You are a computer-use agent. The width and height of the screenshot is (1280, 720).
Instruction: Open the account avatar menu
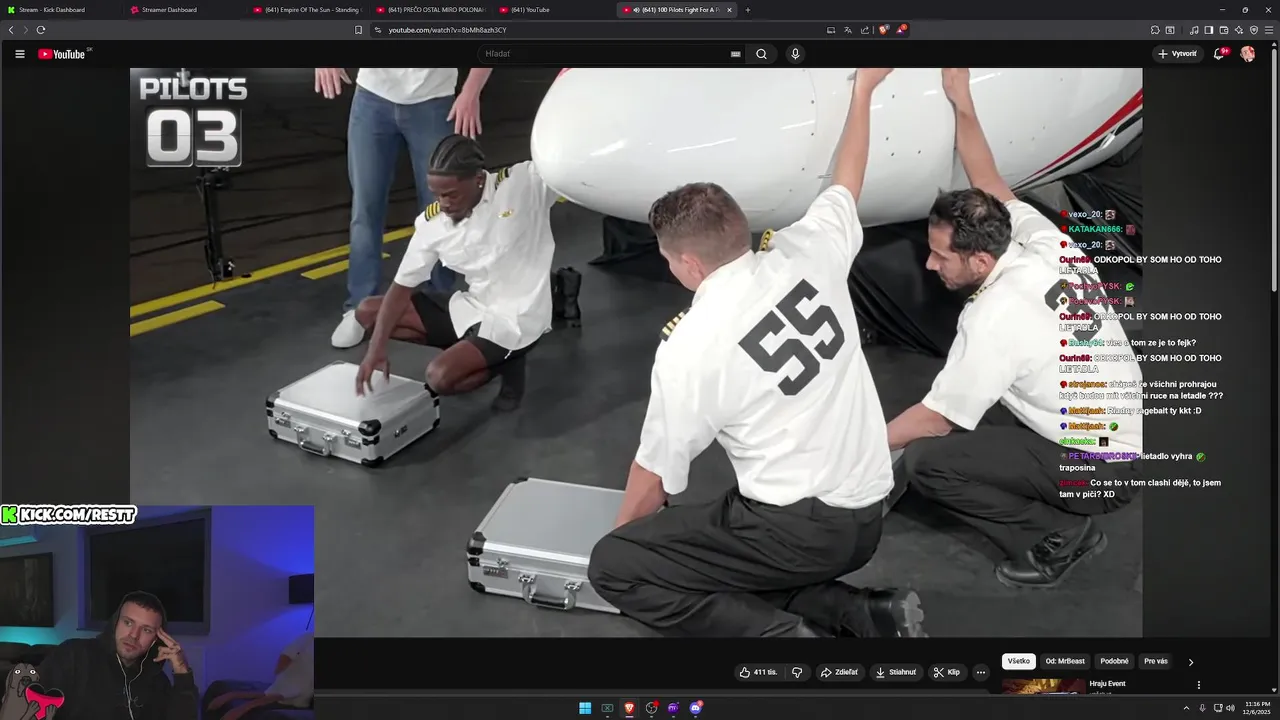[x=1248, y=54]
